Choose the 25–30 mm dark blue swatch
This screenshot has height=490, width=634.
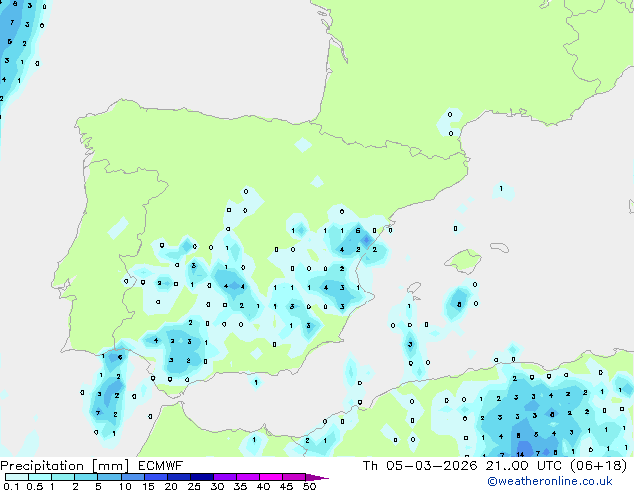click(201, 477)
